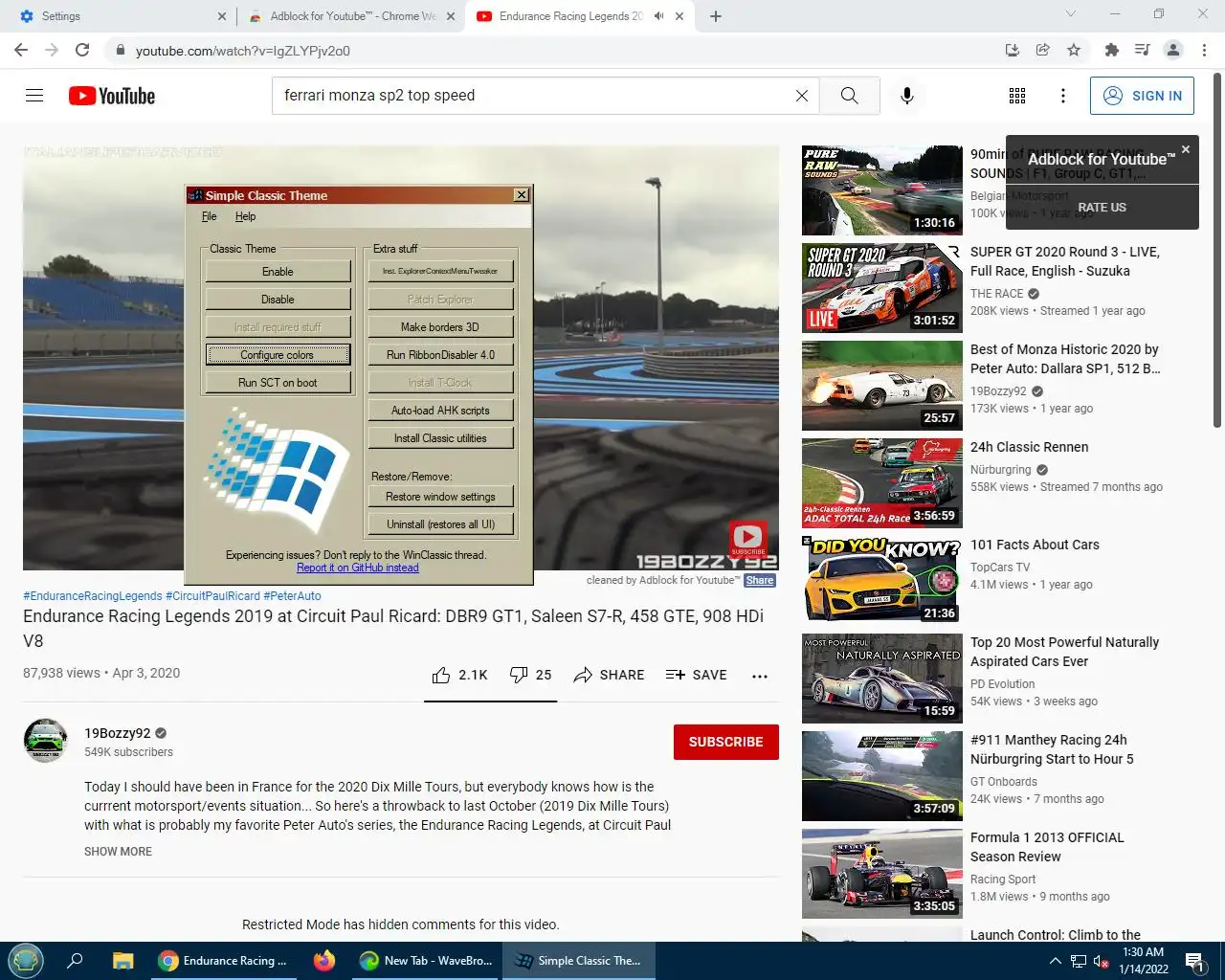This screenshot has width=1225, height=980.
Task: Click the volume tray icon
Action: (x=1102, y=962)
